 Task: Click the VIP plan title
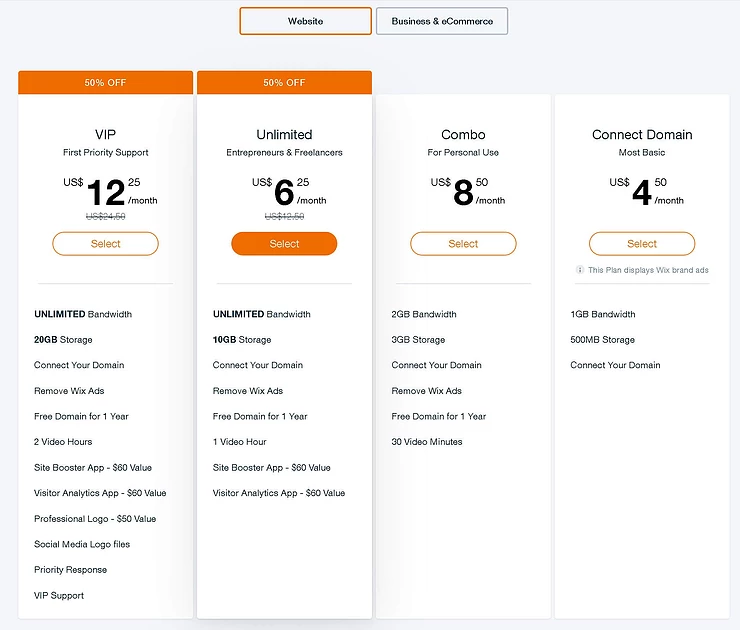(105, 135)
